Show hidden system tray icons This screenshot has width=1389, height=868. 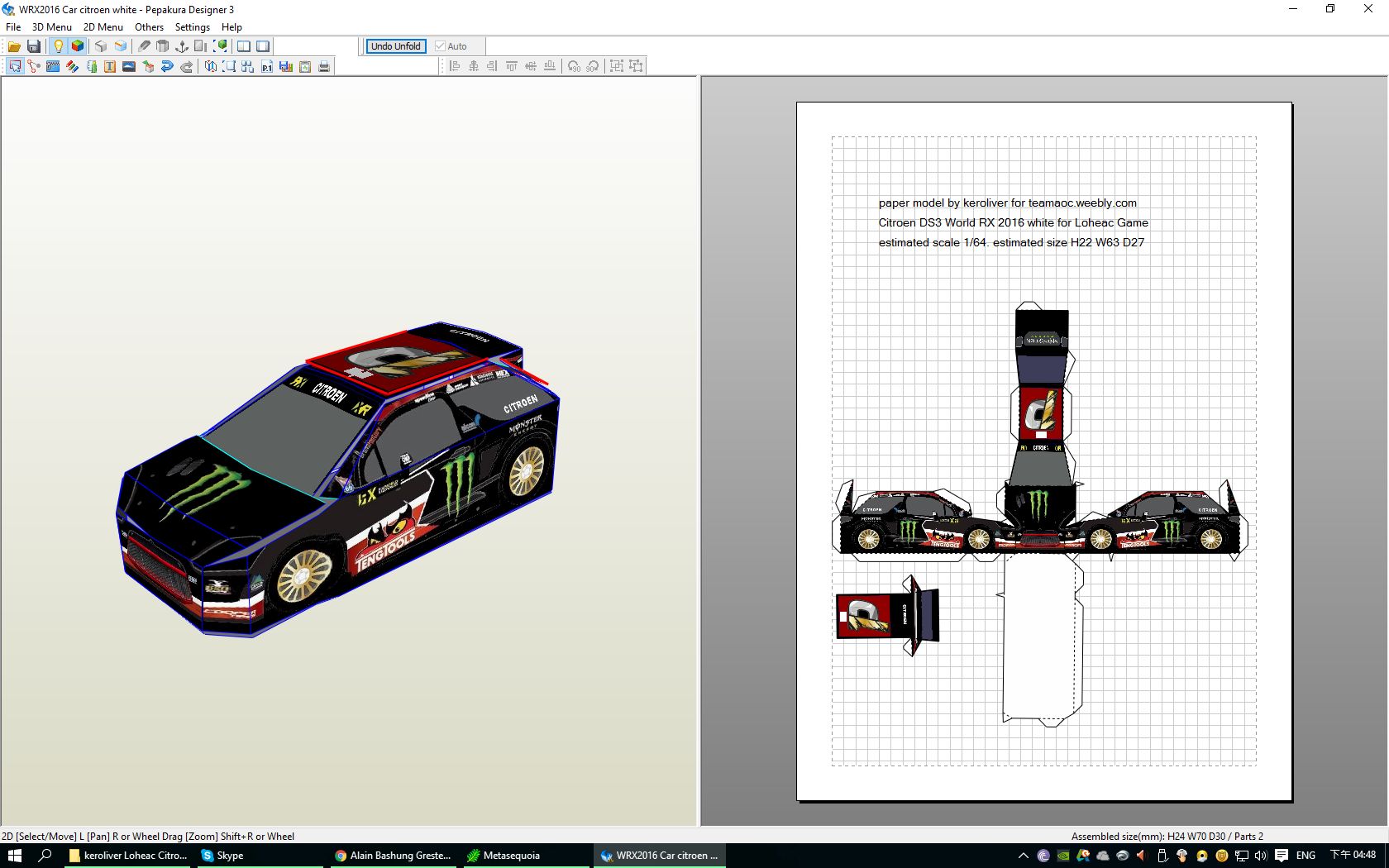pyautogui.click(x=1023, y=856)
